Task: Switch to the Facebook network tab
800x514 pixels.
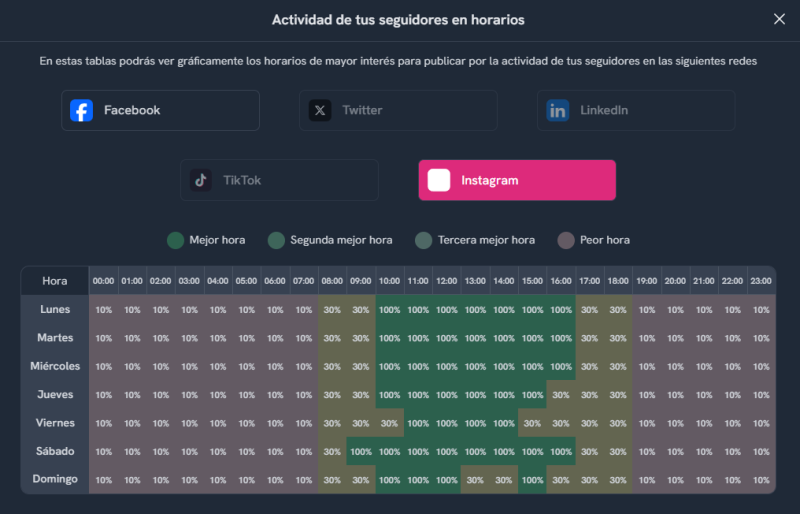Action: 160,110
